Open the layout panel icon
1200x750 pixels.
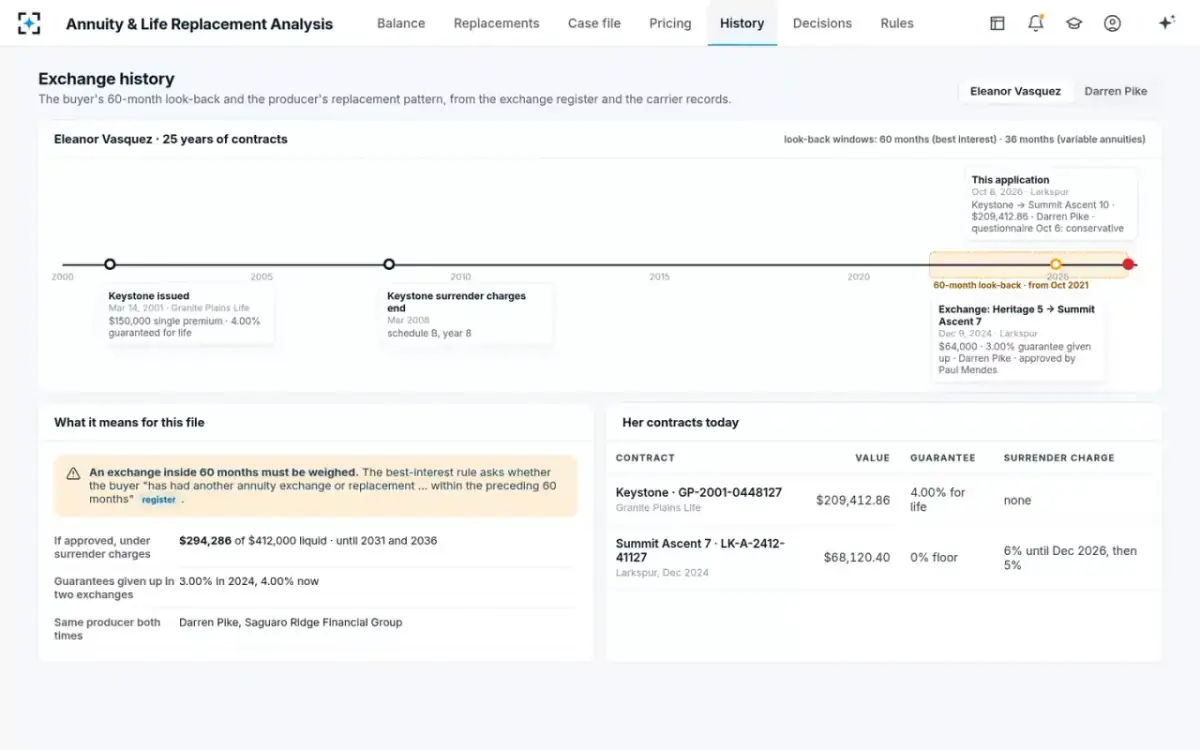click(997, 23)
